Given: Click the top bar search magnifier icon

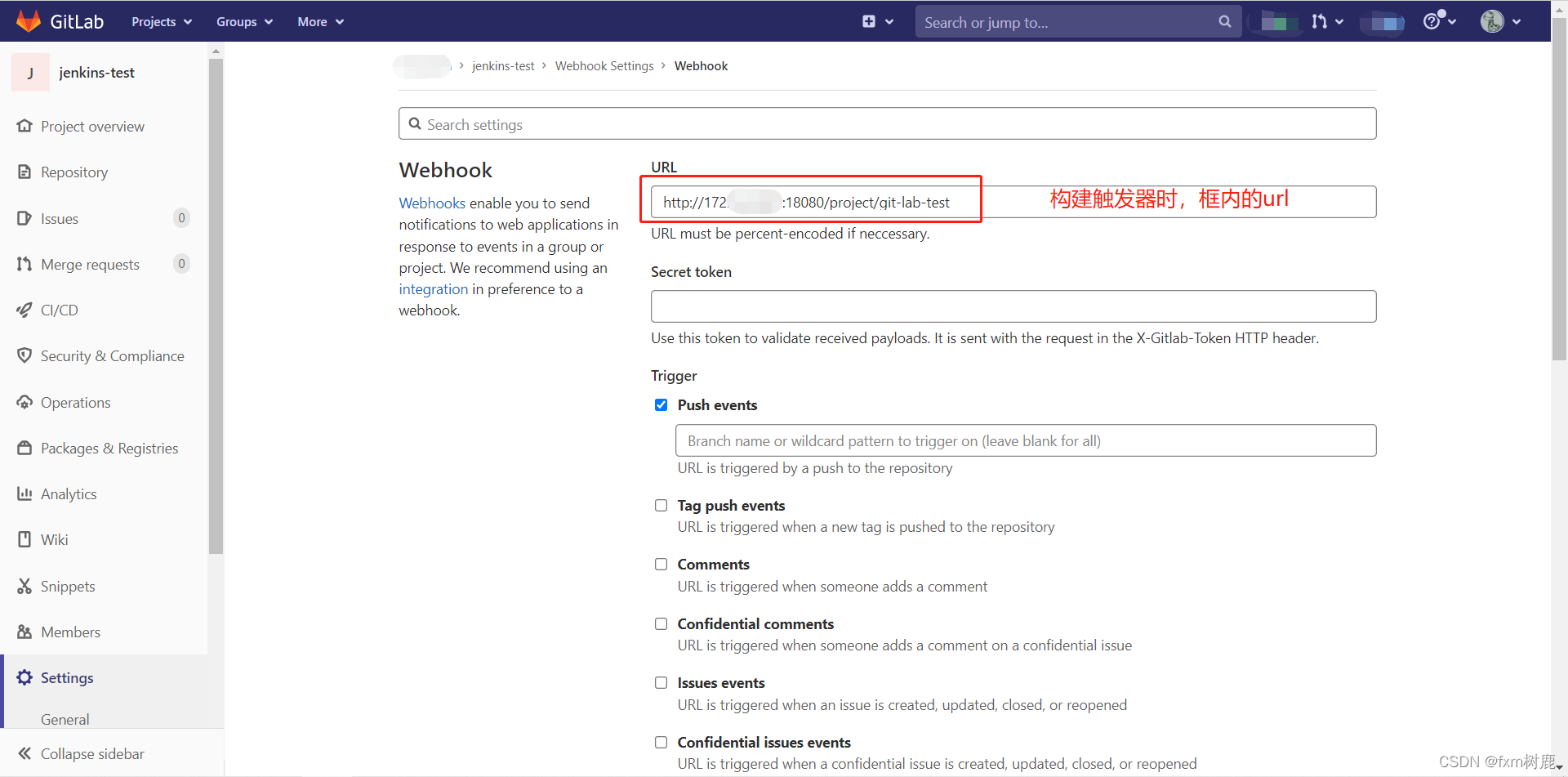Looking at the screenshot, I should tap(1224, 22).
